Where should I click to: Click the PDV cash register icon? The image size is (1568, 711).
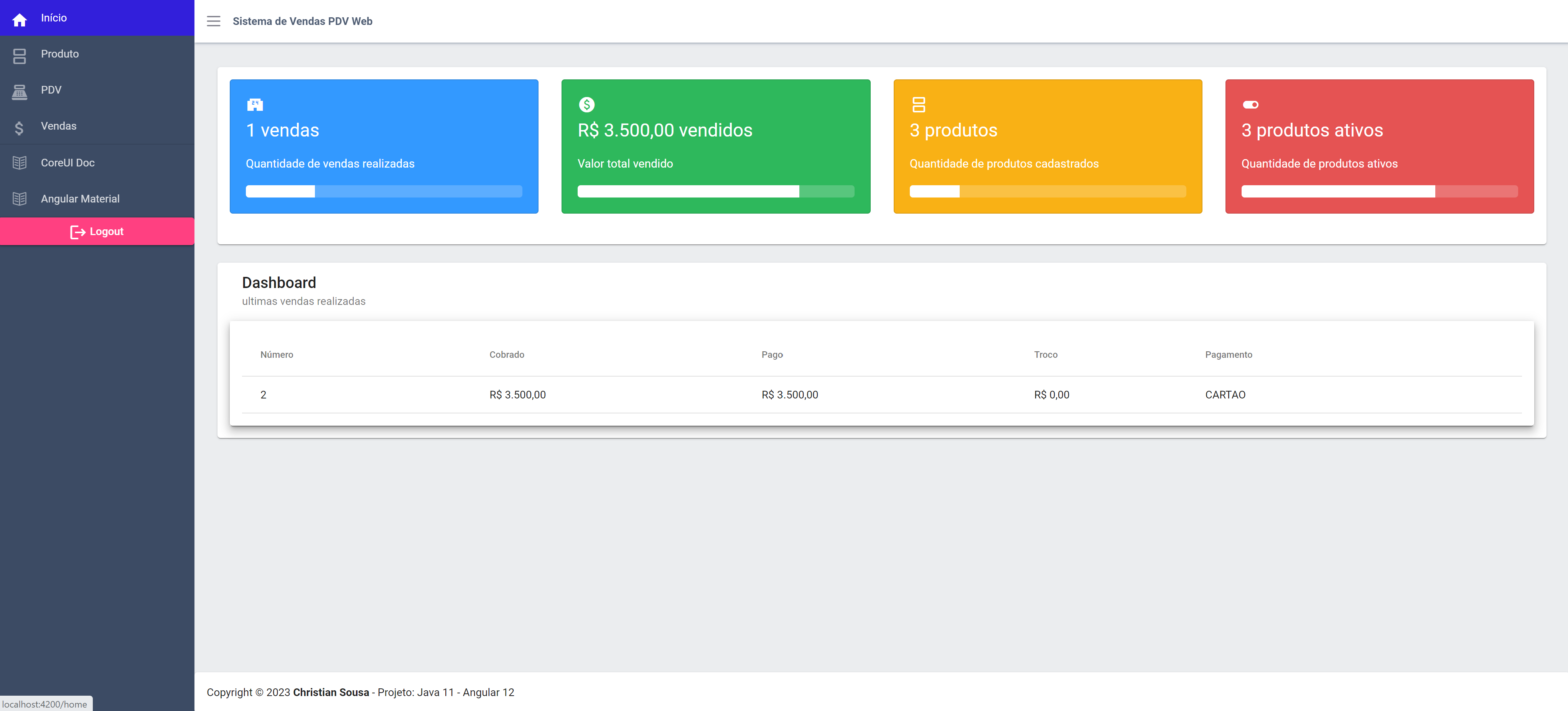pyautogui.click(x=20, y=91)
